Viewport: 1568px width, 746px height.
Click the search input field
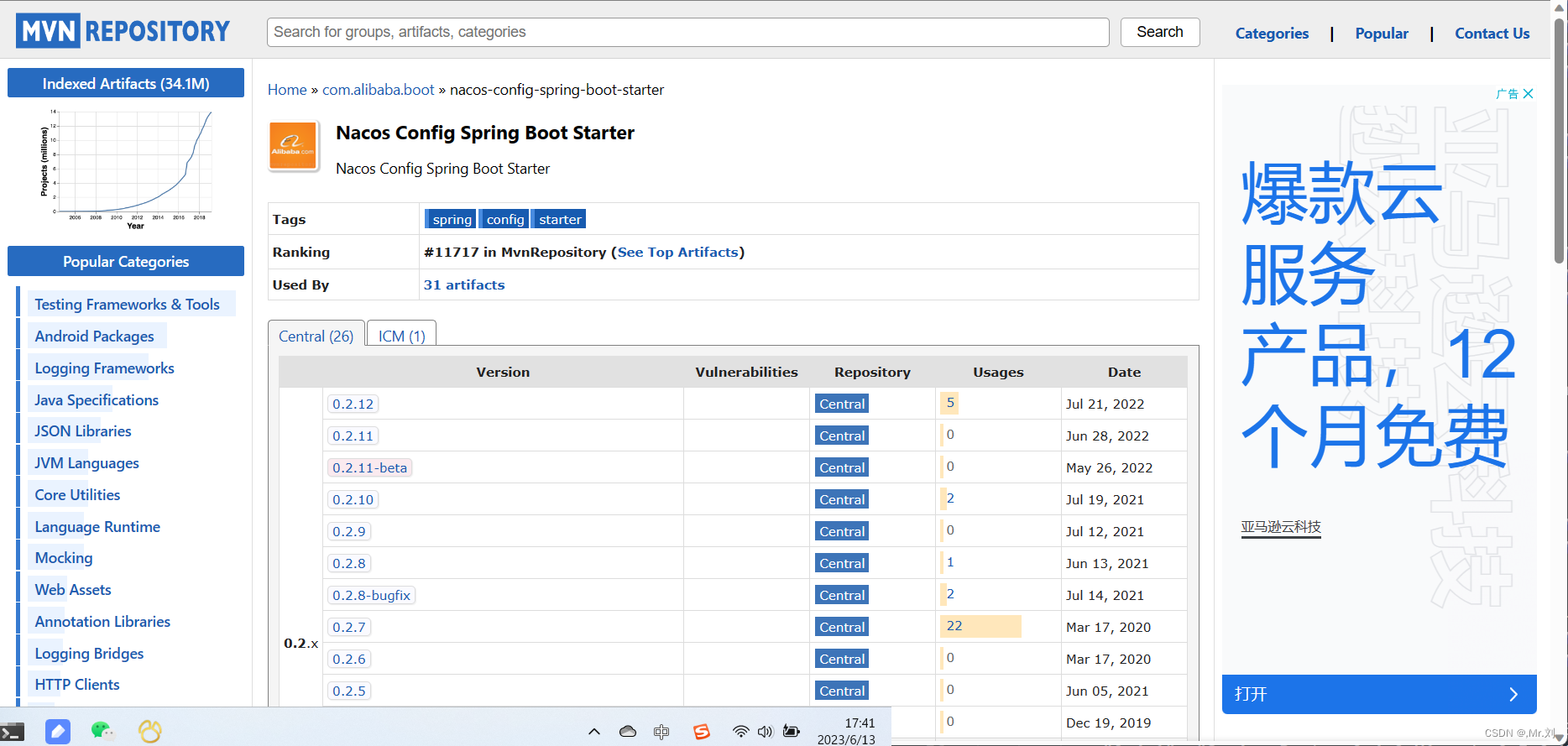(688, 32)
